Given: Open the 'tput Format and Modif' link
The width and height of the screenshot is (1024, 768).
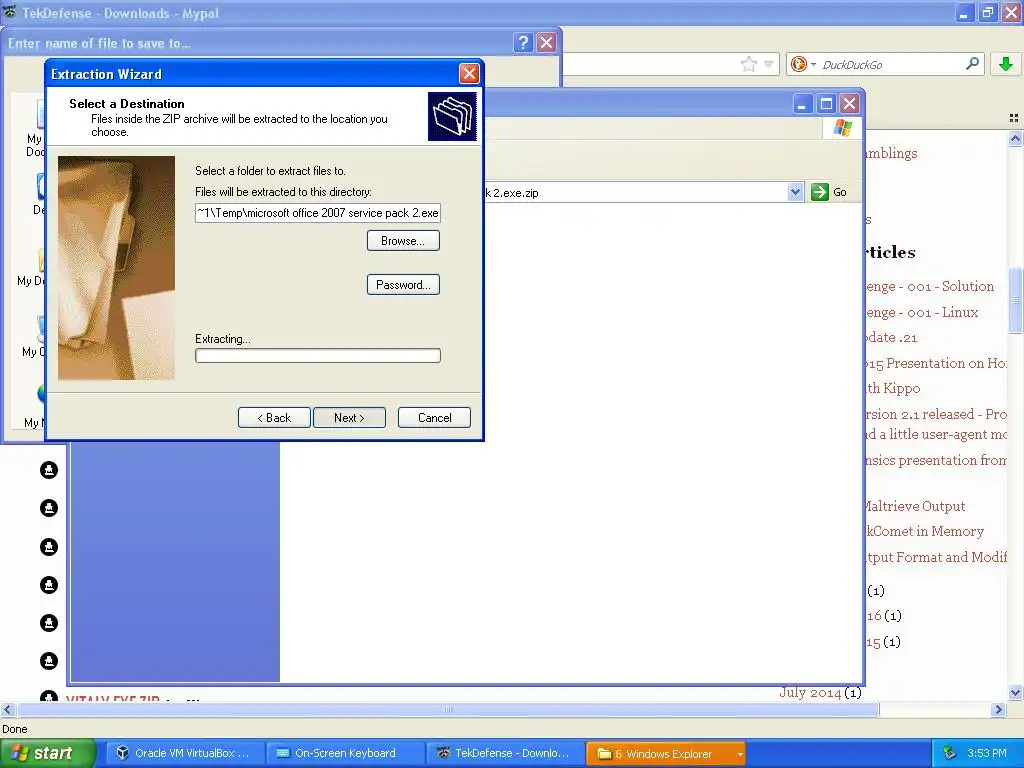Looking at the screenshot, I should tap(936, 557).
